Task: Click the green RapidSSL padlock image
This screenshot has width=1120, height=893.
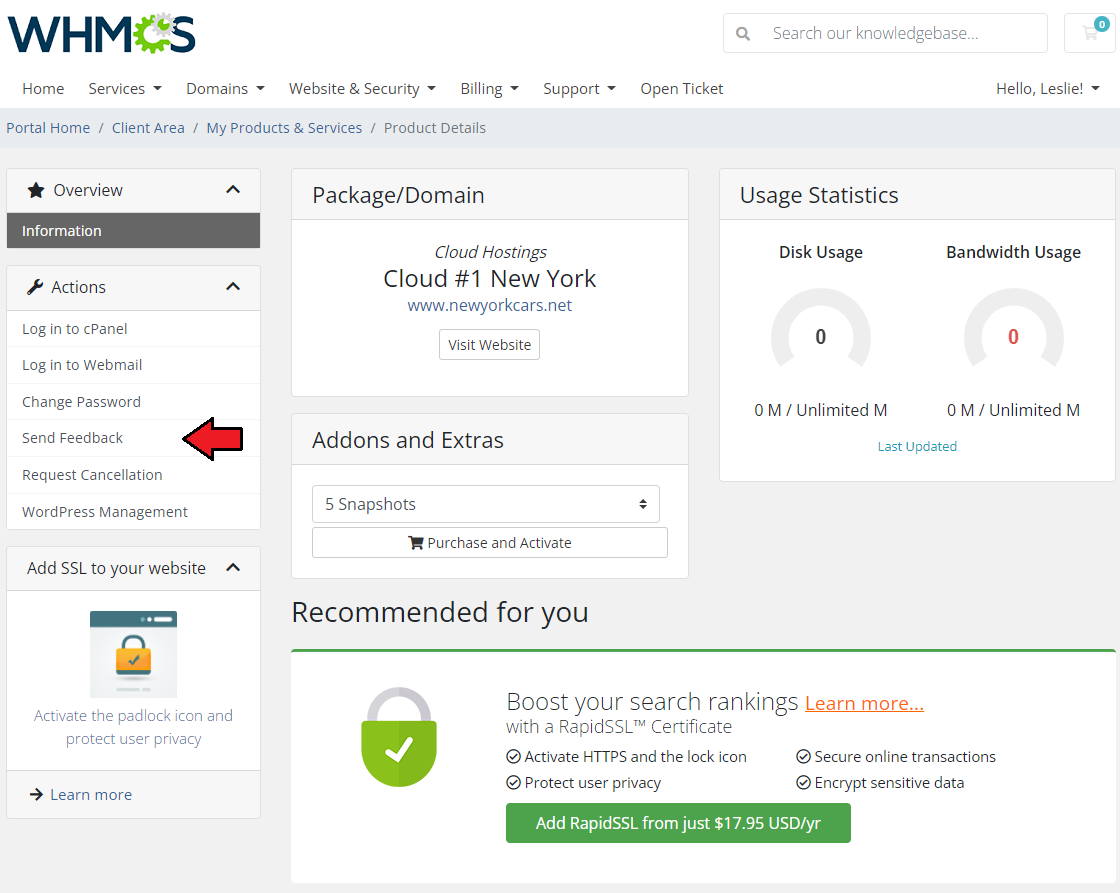Action: [x=399, y=737]
